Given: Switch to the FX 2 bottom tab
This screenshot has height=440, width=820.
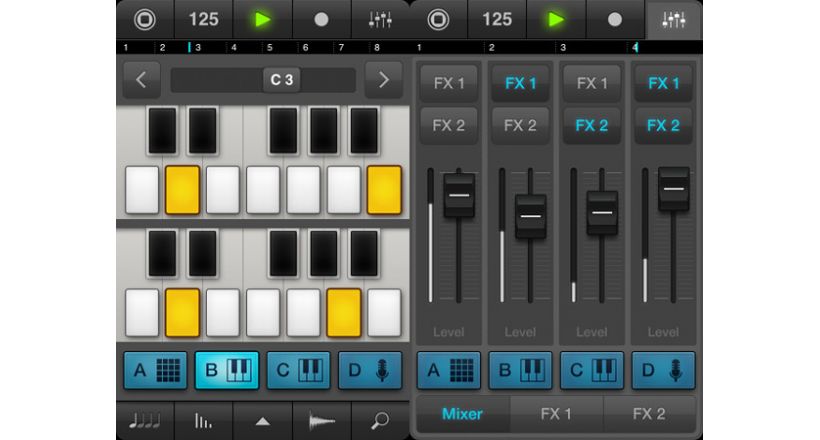Looking at the screenshot, I should click(x=649, y=414).
